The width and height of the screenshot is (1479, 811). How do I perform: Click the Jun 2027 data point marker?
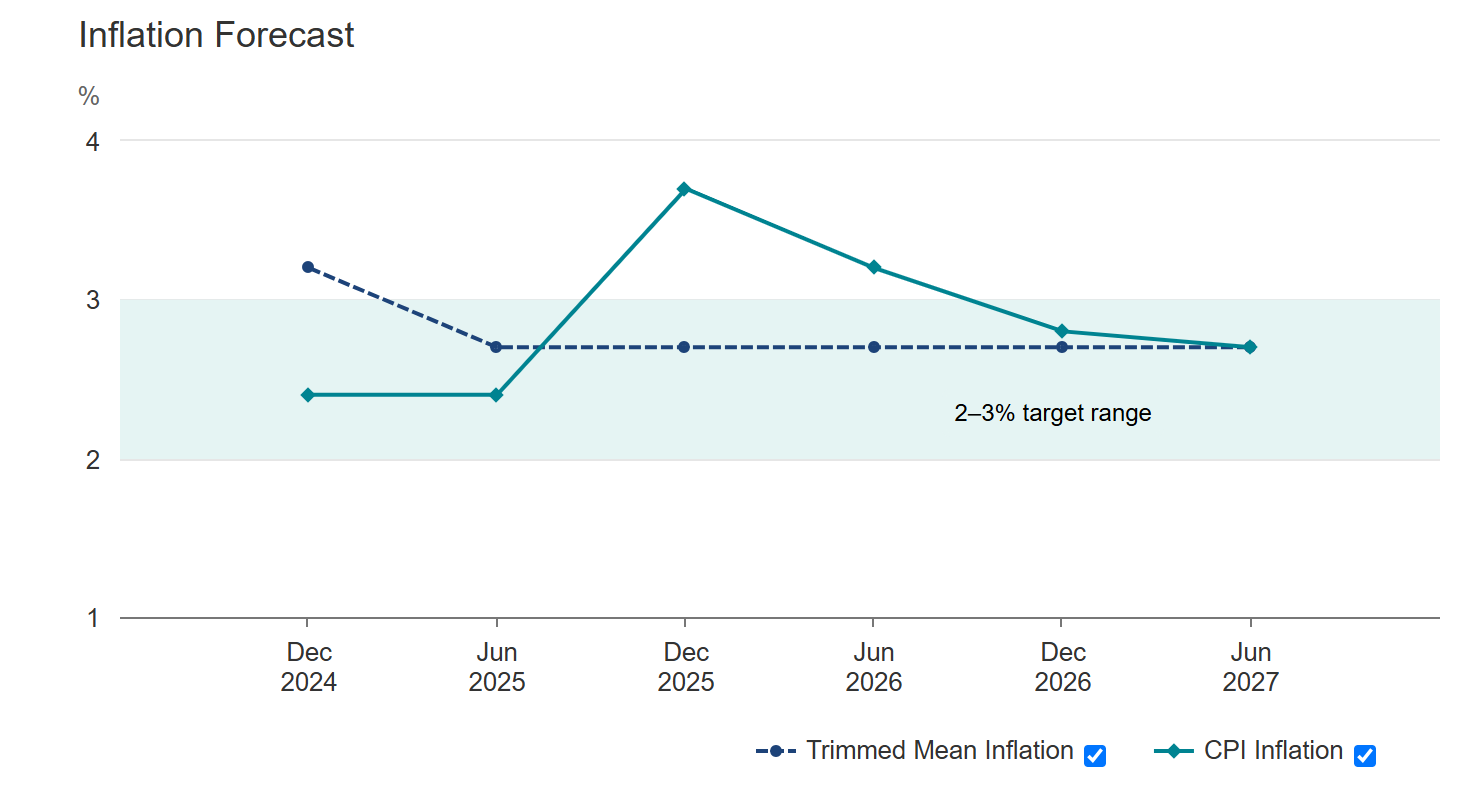[1250, 347]
